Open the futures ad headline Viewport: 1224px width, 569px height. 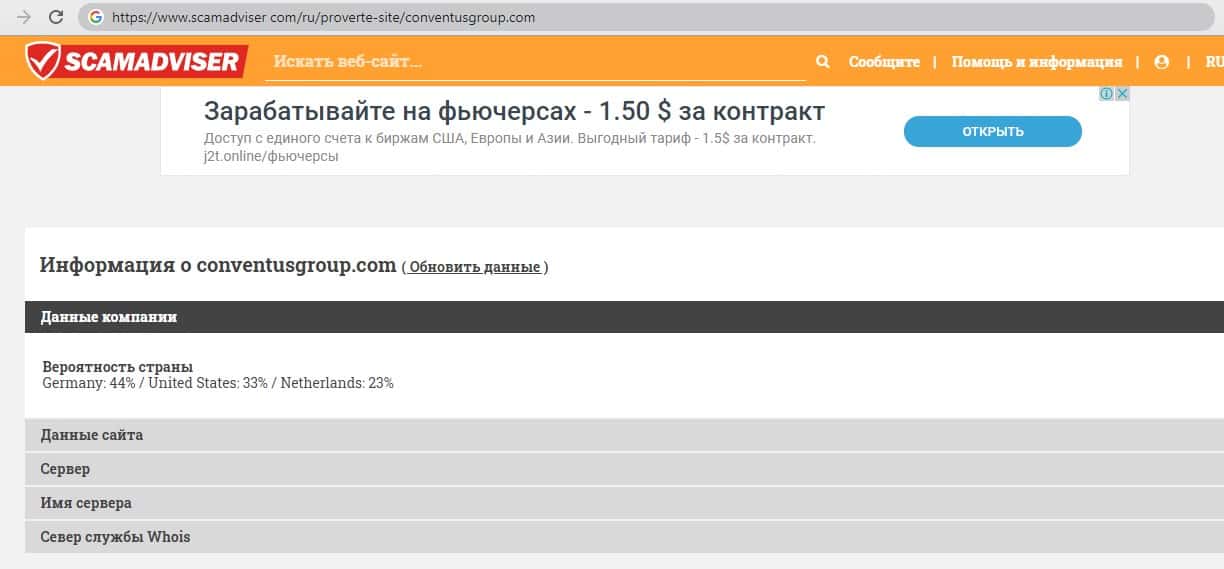coord(514,110)
